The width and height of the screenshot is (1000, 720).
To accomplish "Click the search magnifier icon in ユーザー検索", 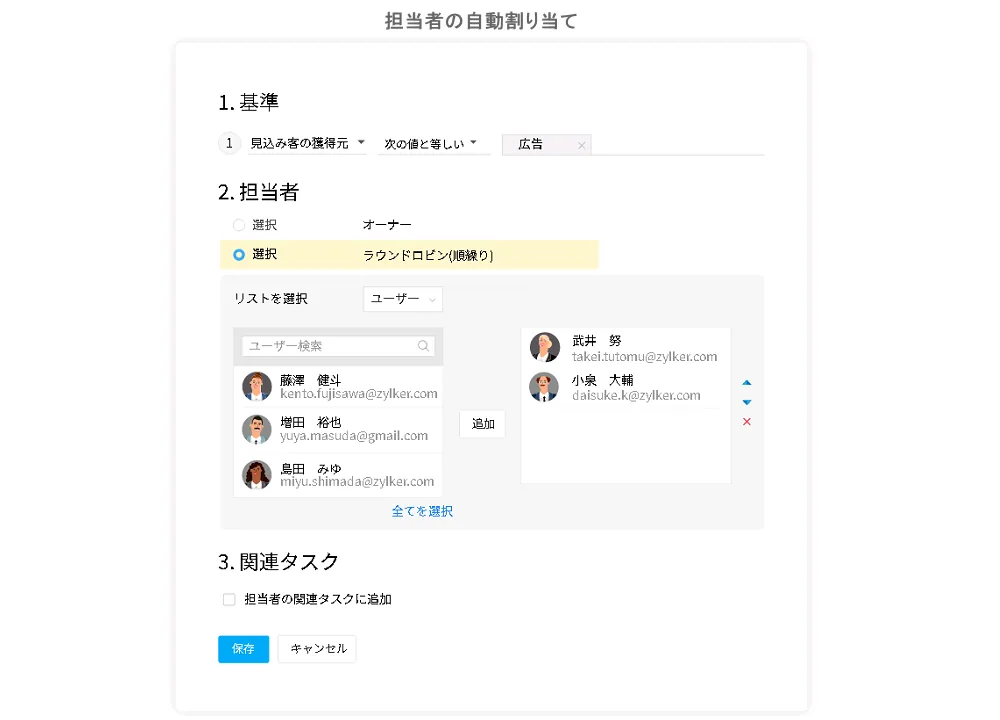I will pos(423,346).
